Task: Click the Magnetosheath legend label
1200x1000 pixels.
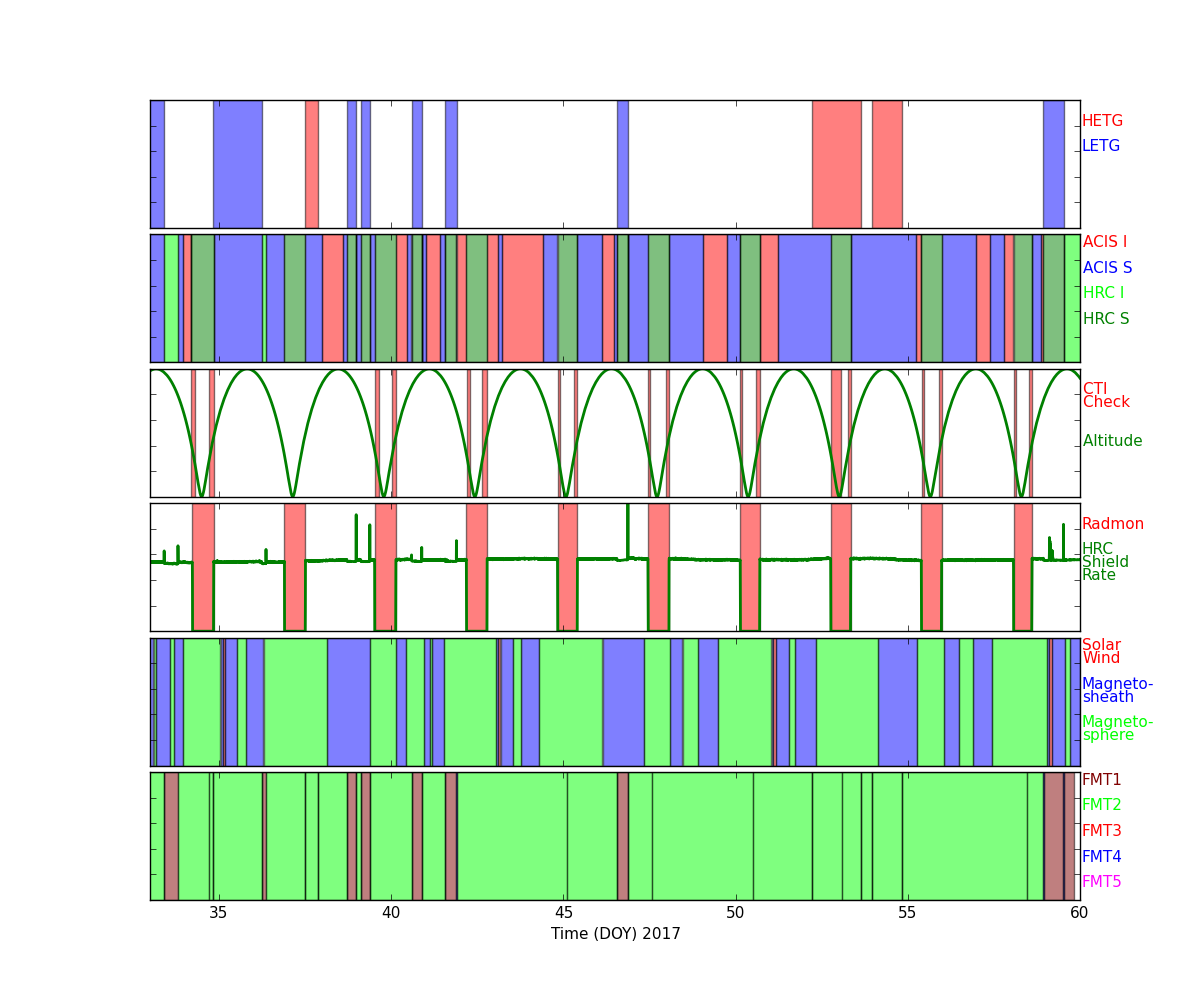Action: (1117, 691)
